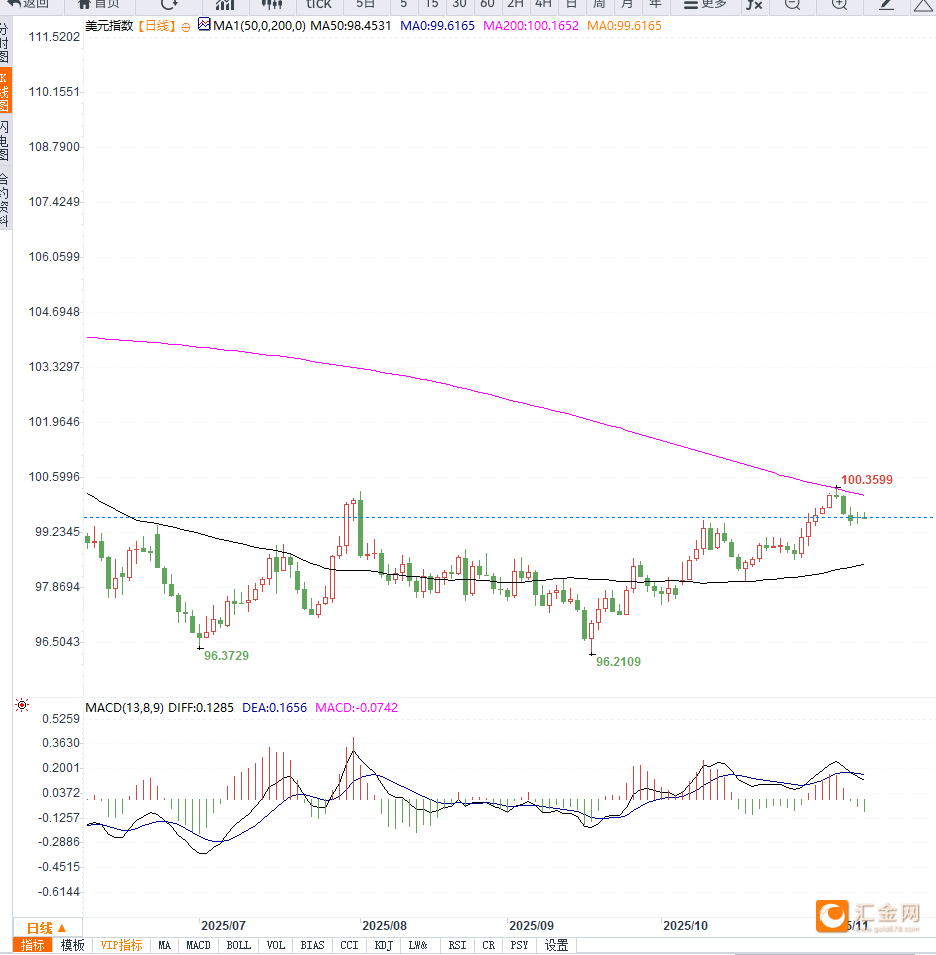Select the 周 weekly period button
The height and width of the screenshot is (955, 936).
point(599,4)
